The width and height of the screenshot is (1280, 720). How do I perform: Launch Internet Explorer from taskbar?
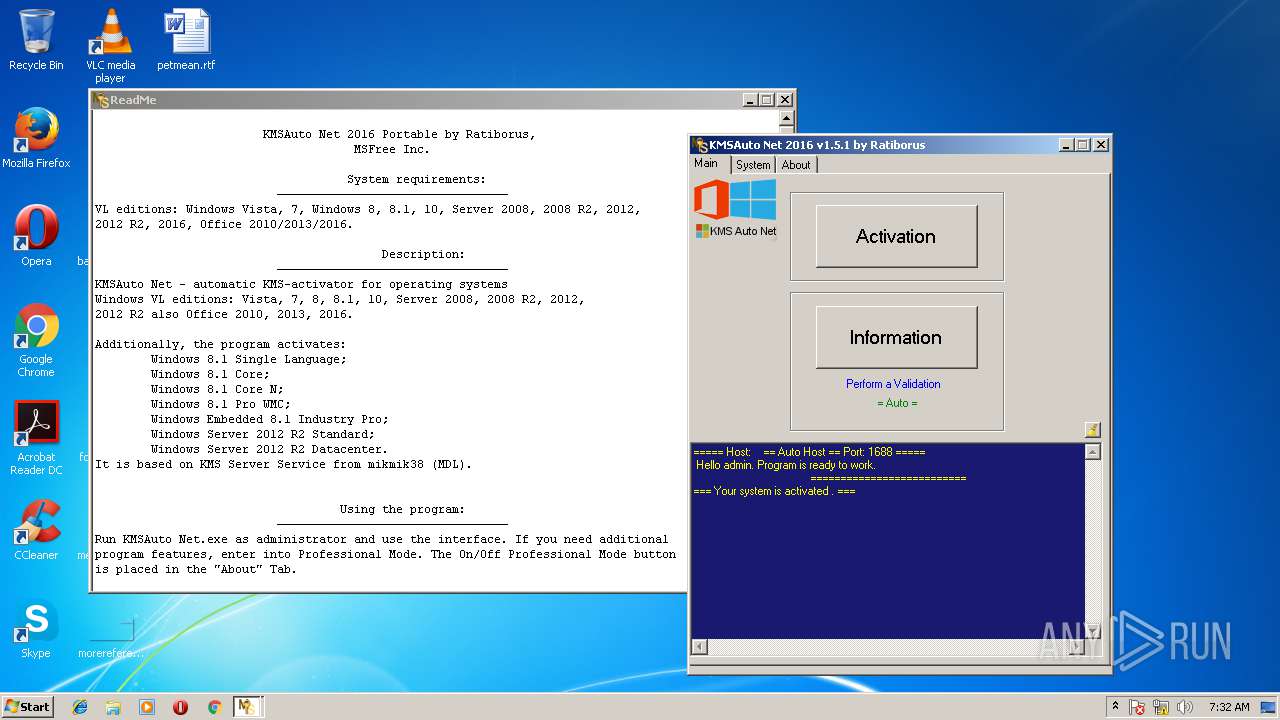80,707
